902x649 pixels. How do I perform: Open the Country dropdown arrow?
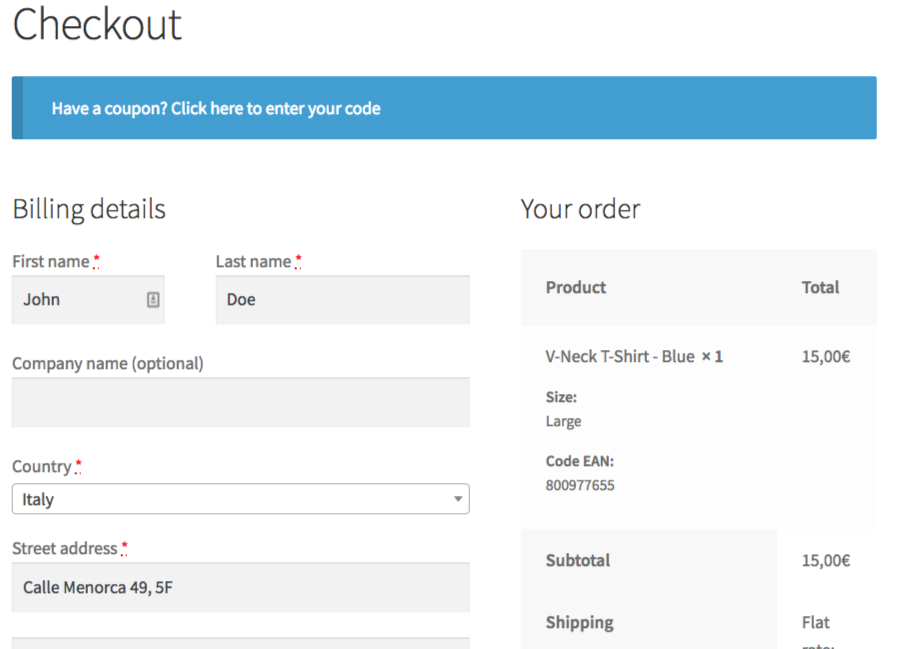(x=457, y=499)
